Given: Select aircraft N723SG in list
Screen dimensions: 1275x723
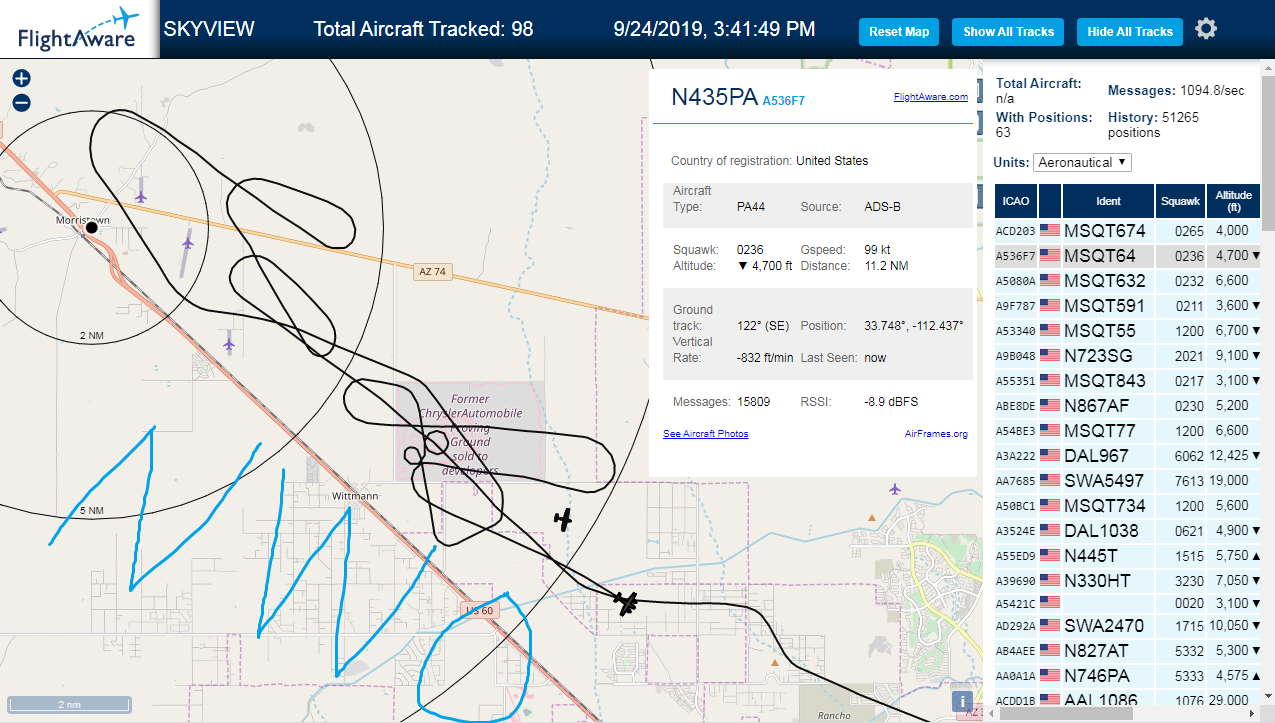Looking at the screenshot, I should (1128, 356).
